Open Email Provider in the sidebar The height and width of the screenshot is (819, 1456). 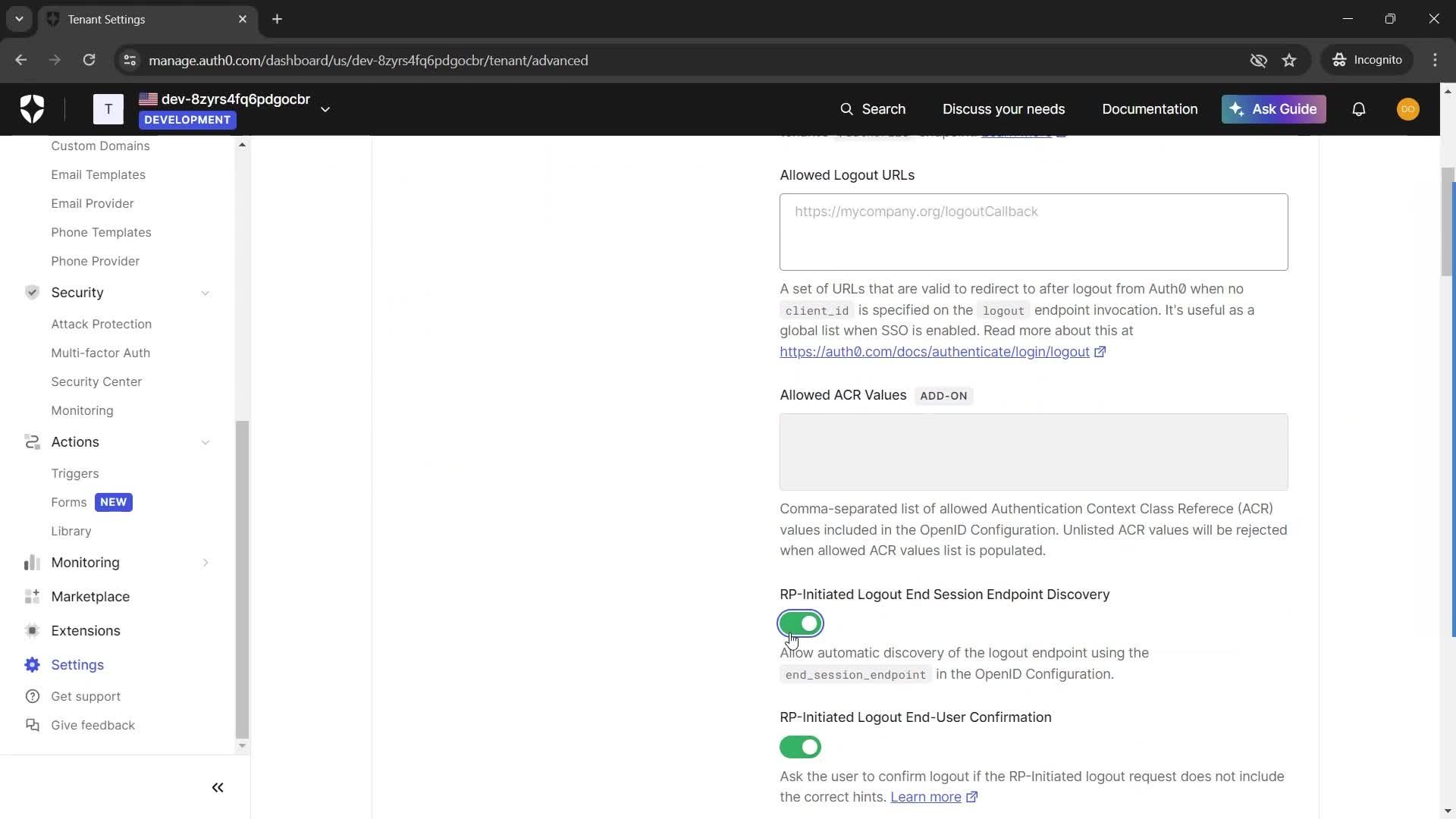93,203
